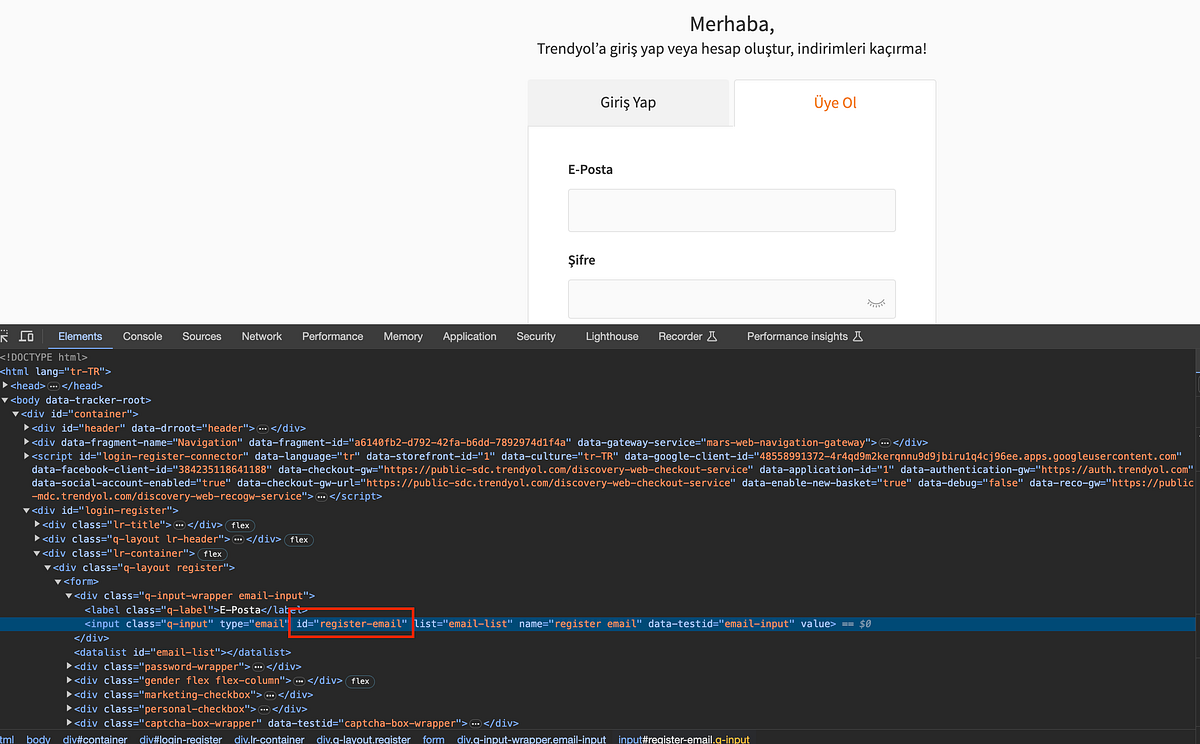Screen dimensions: 1200x744
Task: Expand the head element
Action: click(5, 385)
